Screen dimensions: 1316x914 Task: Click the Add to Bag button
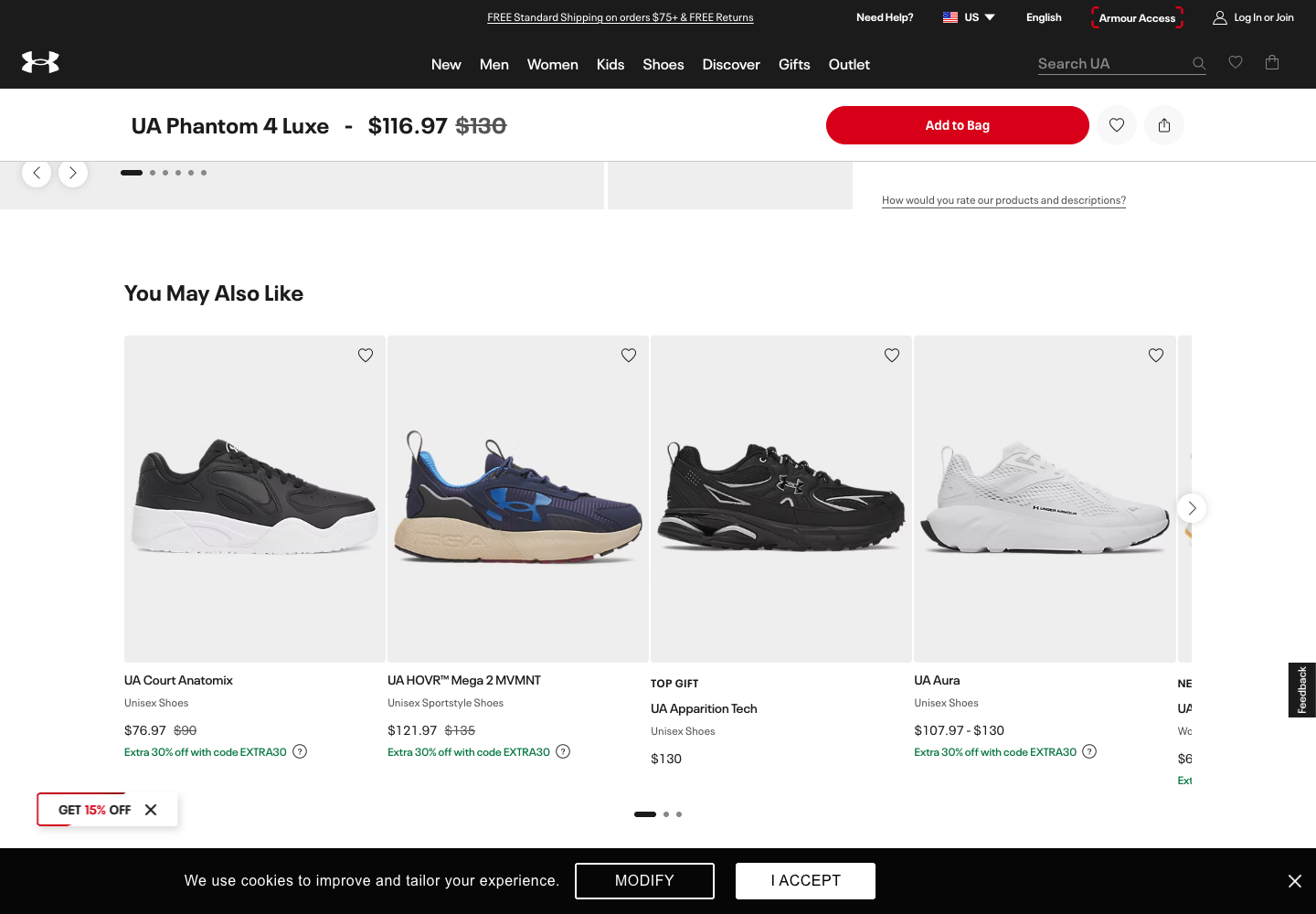[958, 125]
